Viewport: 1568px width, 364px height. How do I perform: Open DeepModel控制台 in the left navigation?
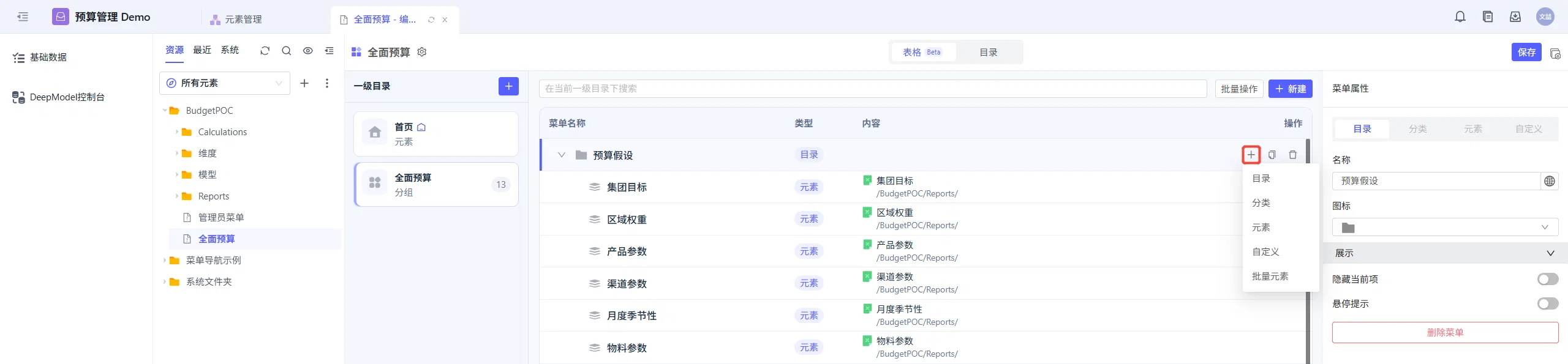click(59, 97)
